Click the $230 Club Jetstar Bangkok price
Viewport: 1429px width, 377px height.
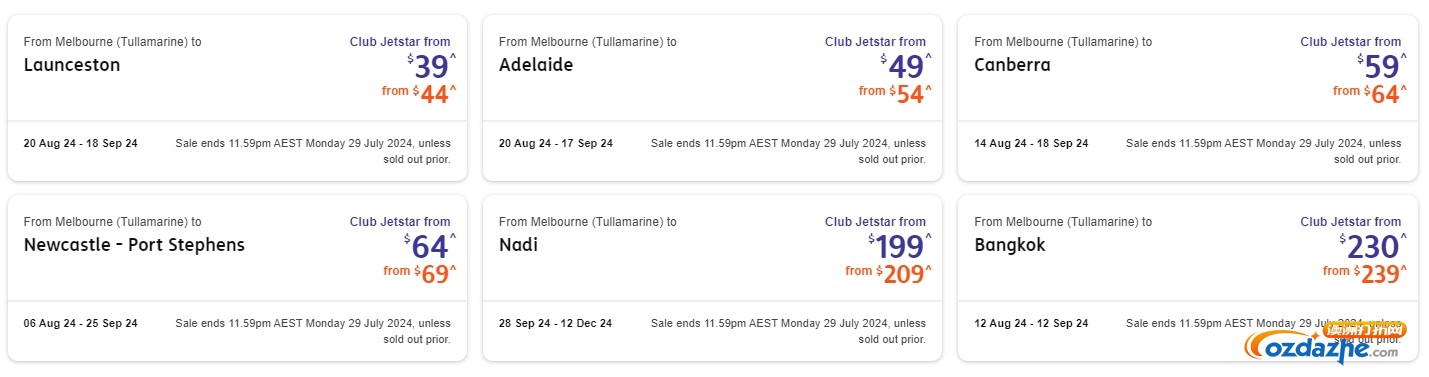coord(1374,247)
